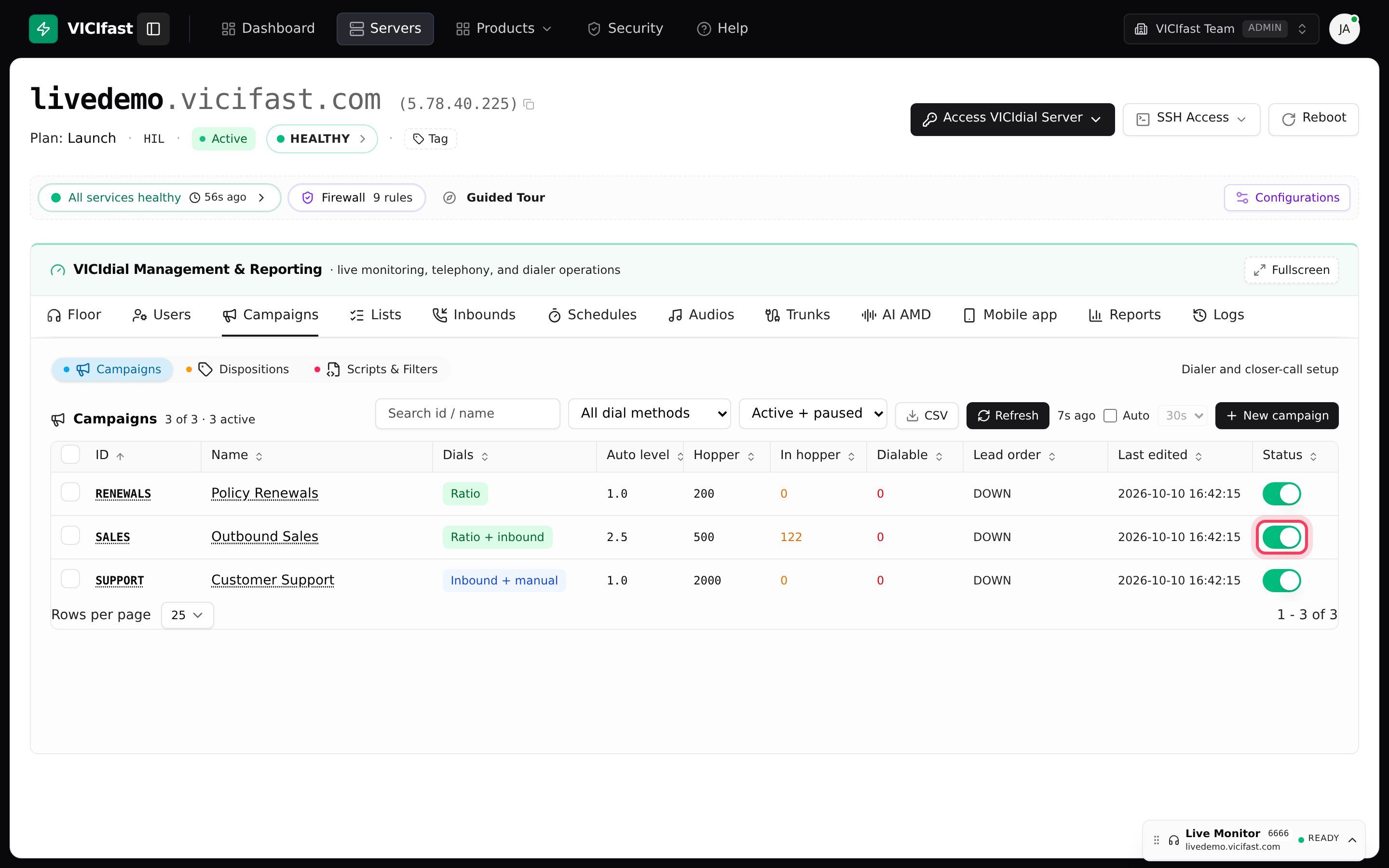Copy the server IP address icon

pos(529,104)
